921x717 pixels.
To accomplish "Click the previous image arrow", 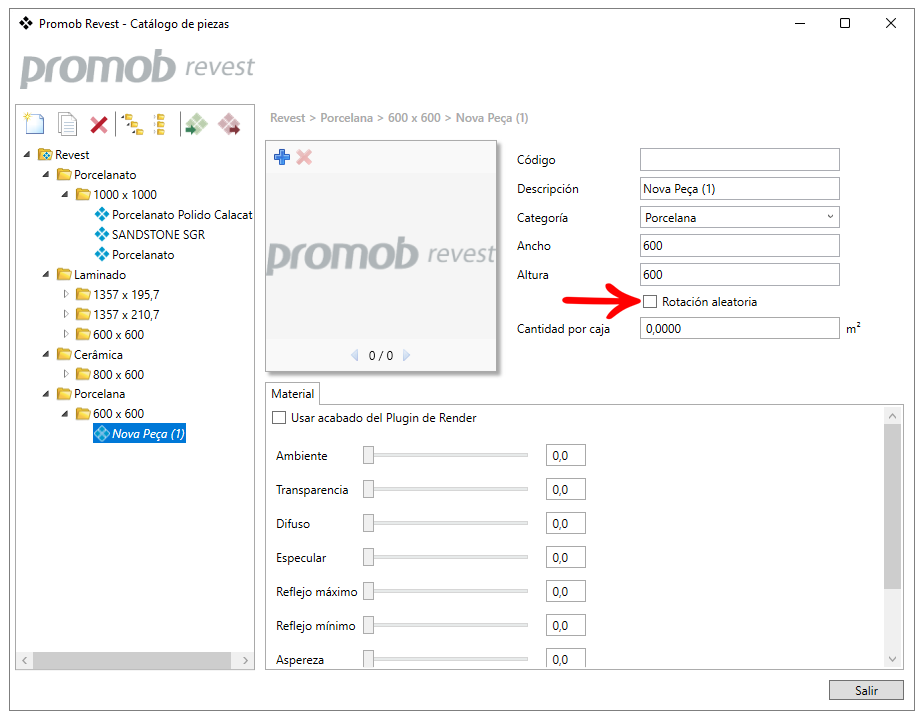I will (354, 355).
